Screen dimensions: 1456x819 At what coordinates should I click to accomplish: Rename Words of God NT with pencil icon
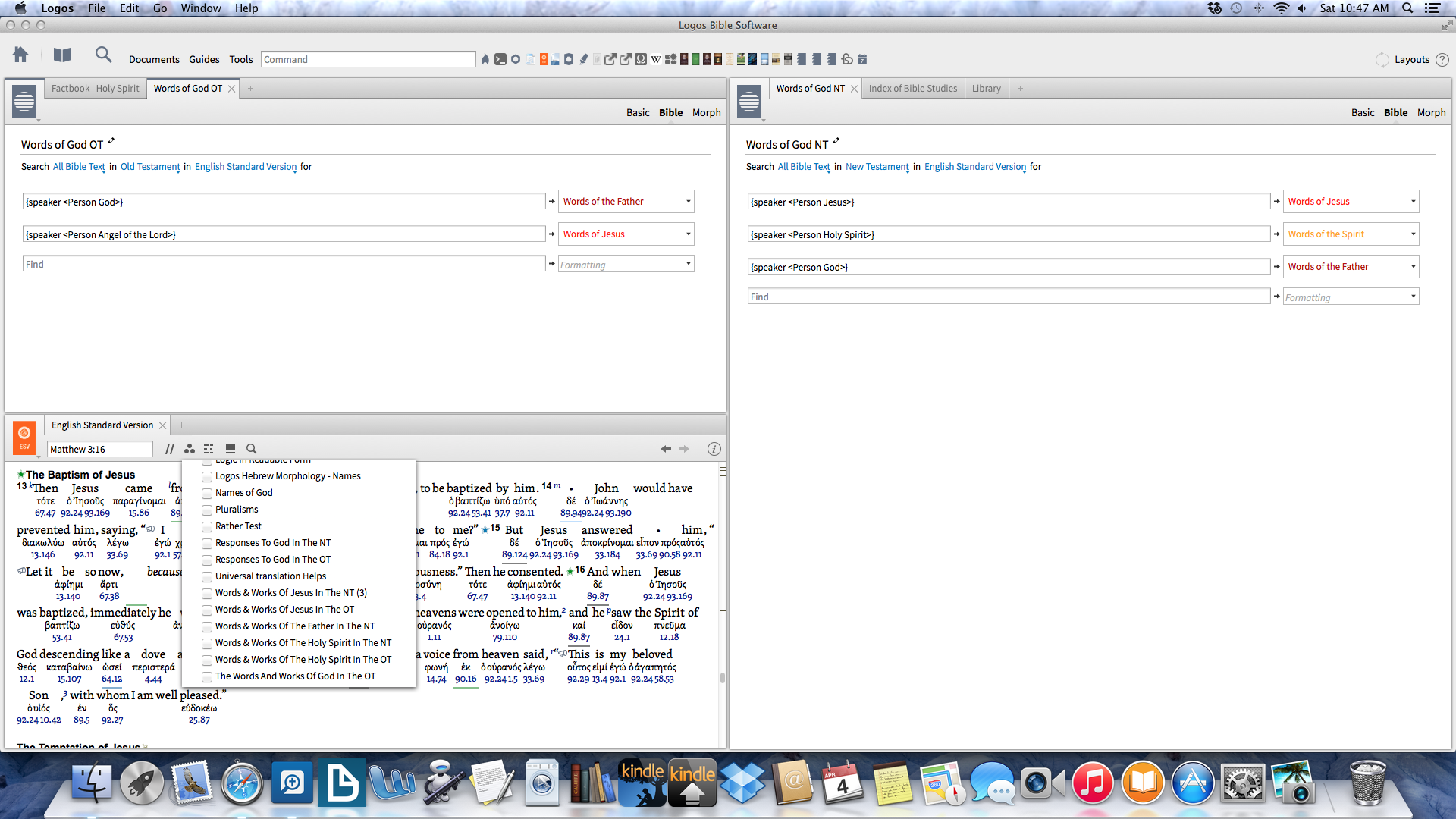coord(836,141)
